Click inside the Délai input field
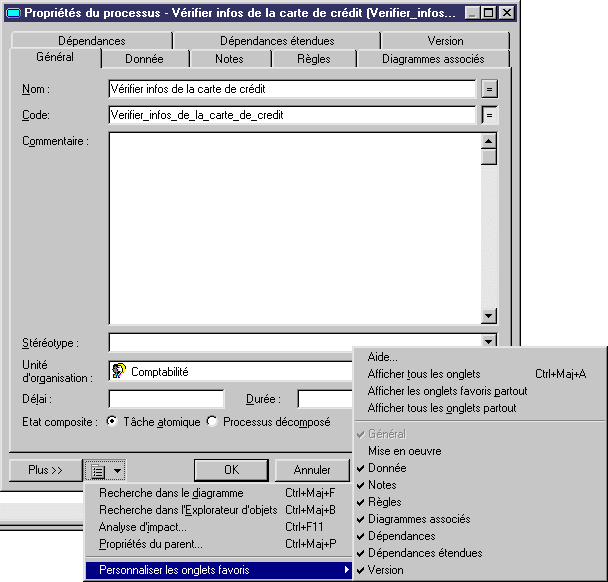This screenshot has height=582, width=608. coord(166,399)
